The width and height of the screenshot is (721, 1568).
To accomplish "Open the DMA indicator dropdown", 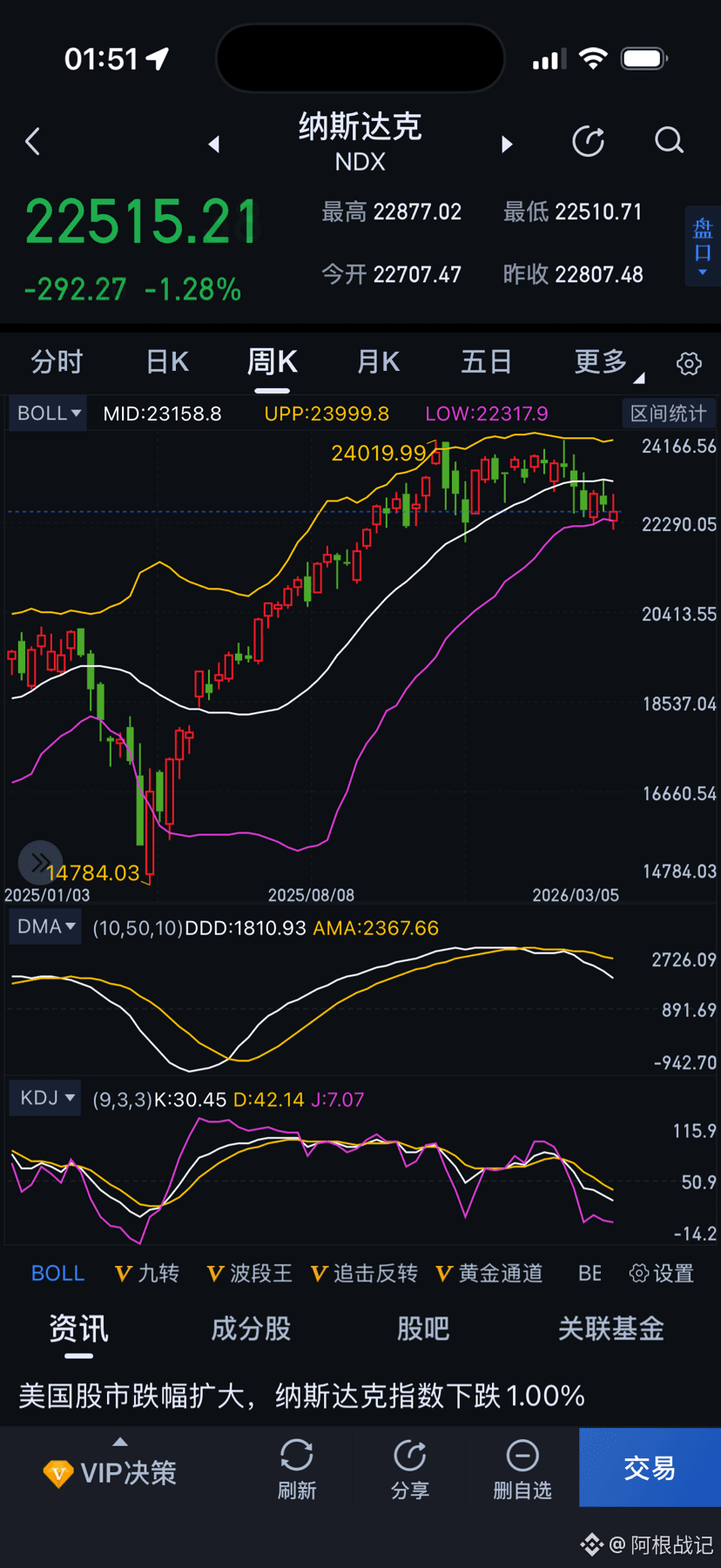I will tap(45, 926).
